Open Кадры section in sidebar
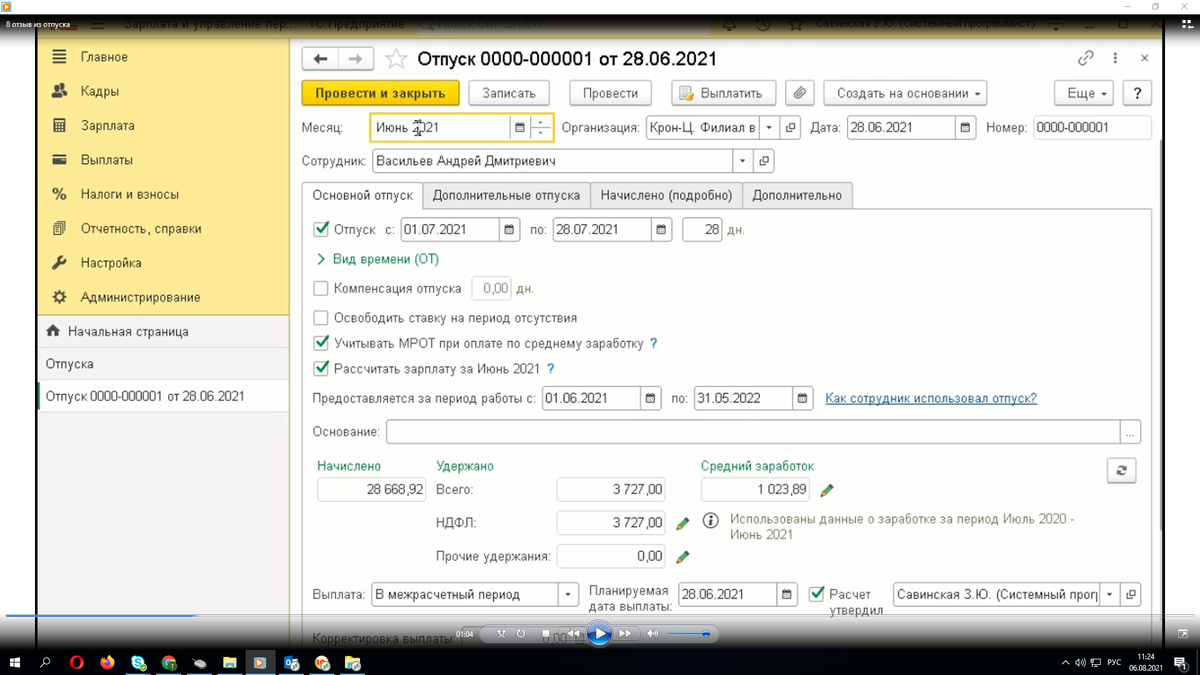Screen dimensions: 1200x675 click(x=99, y=91)
